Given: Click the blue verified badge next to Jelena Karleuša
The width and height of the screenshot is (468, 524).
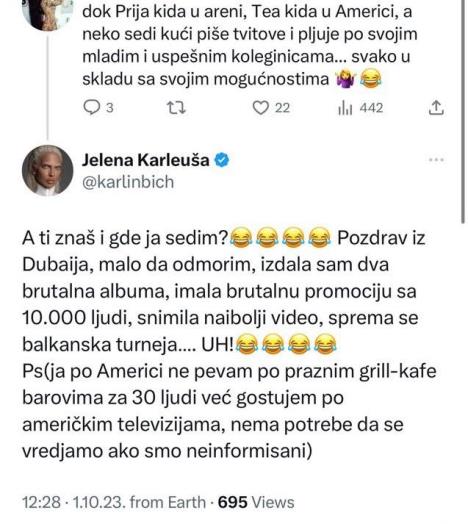Looking at the screenshot, I should pos(222,160).
